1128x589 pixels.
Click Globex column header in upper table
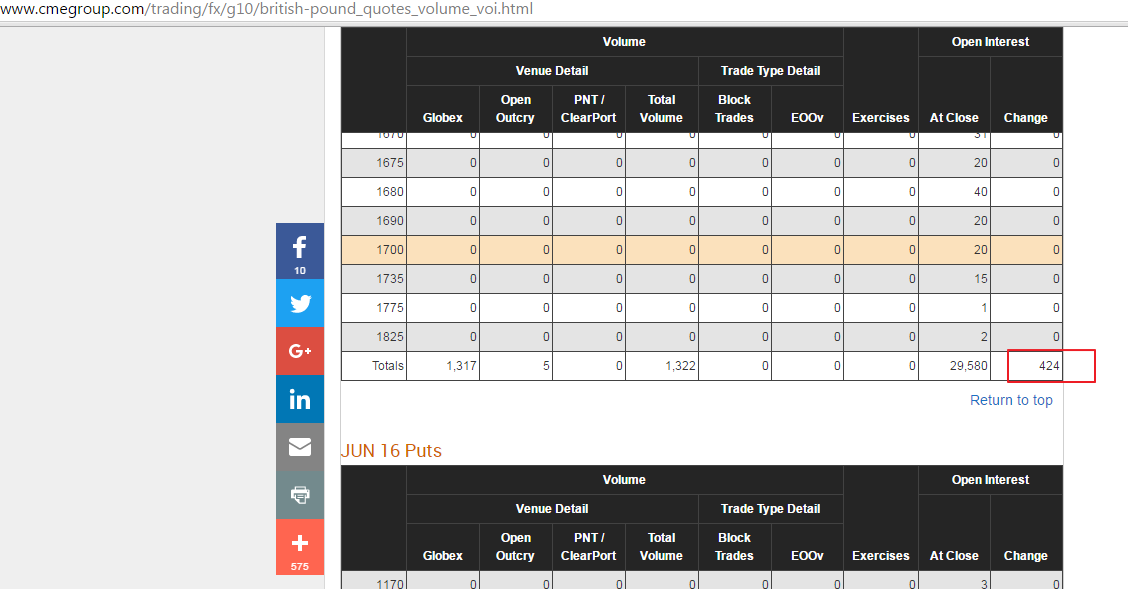tap(442, 117)
